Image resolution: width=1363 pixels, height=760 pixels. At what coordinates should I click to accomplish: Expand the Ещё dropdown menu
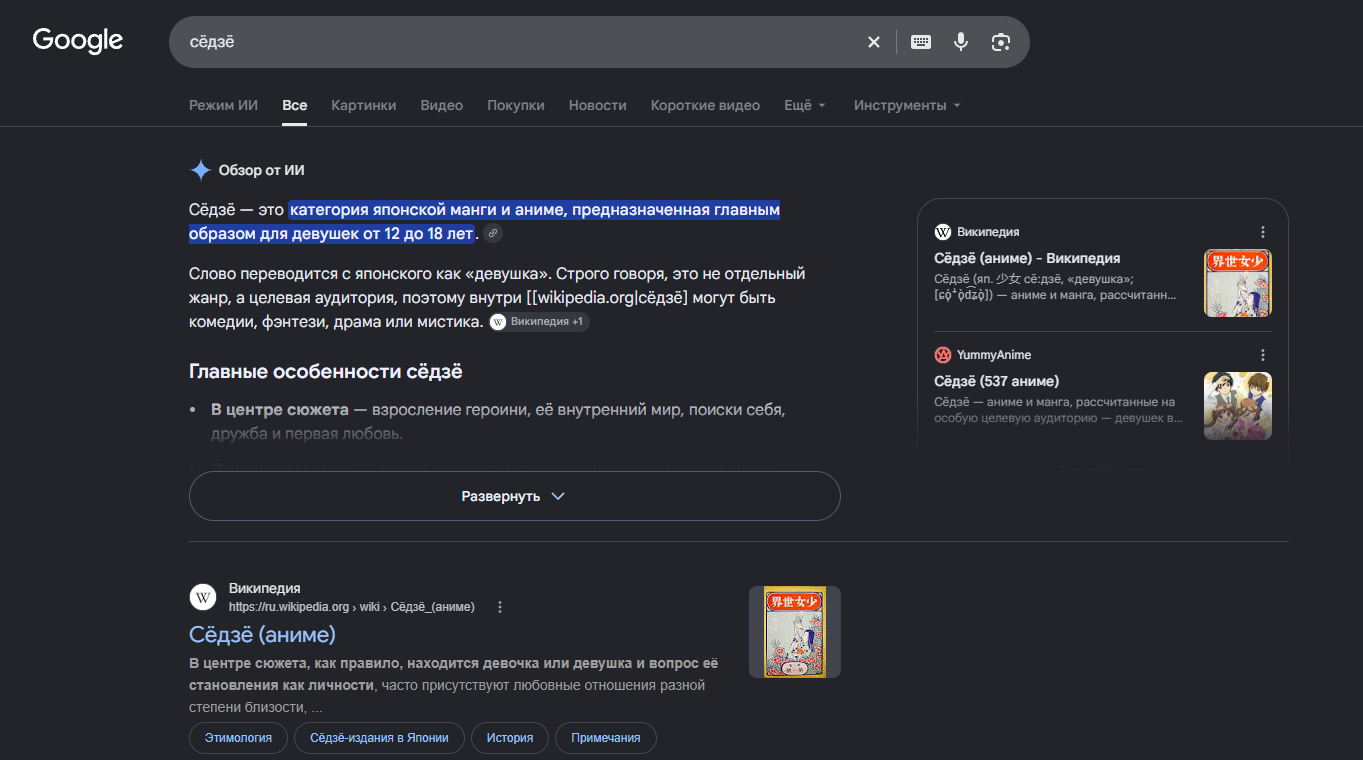(x=805, y=105)
